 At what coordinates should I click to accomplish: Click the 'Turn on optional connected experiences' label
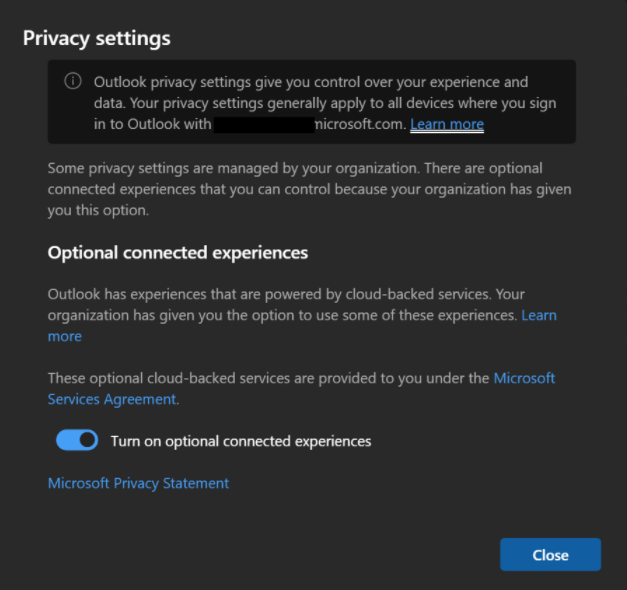pyautogui.click(x=240, y=441)
